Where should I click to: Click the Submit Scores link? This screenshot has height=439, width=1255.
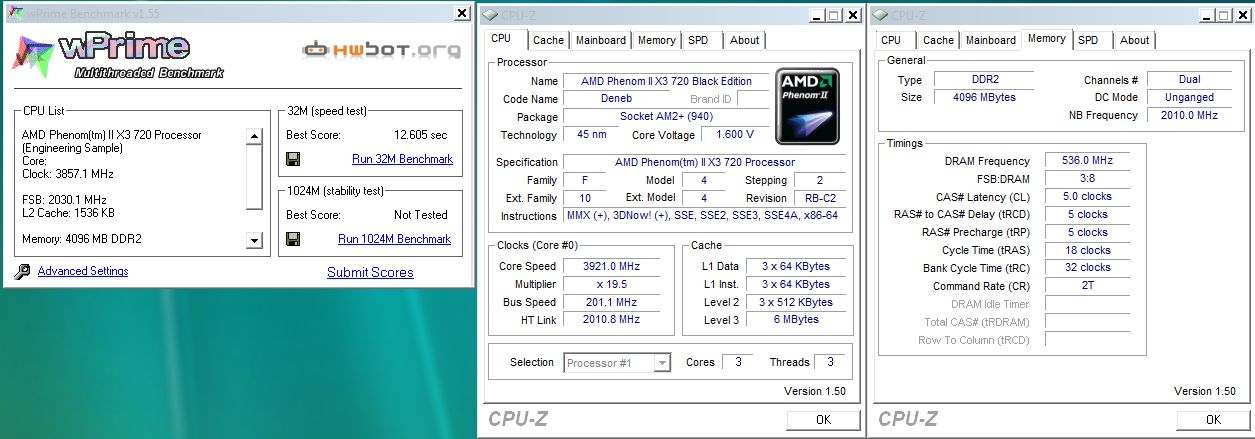(370, 272)
